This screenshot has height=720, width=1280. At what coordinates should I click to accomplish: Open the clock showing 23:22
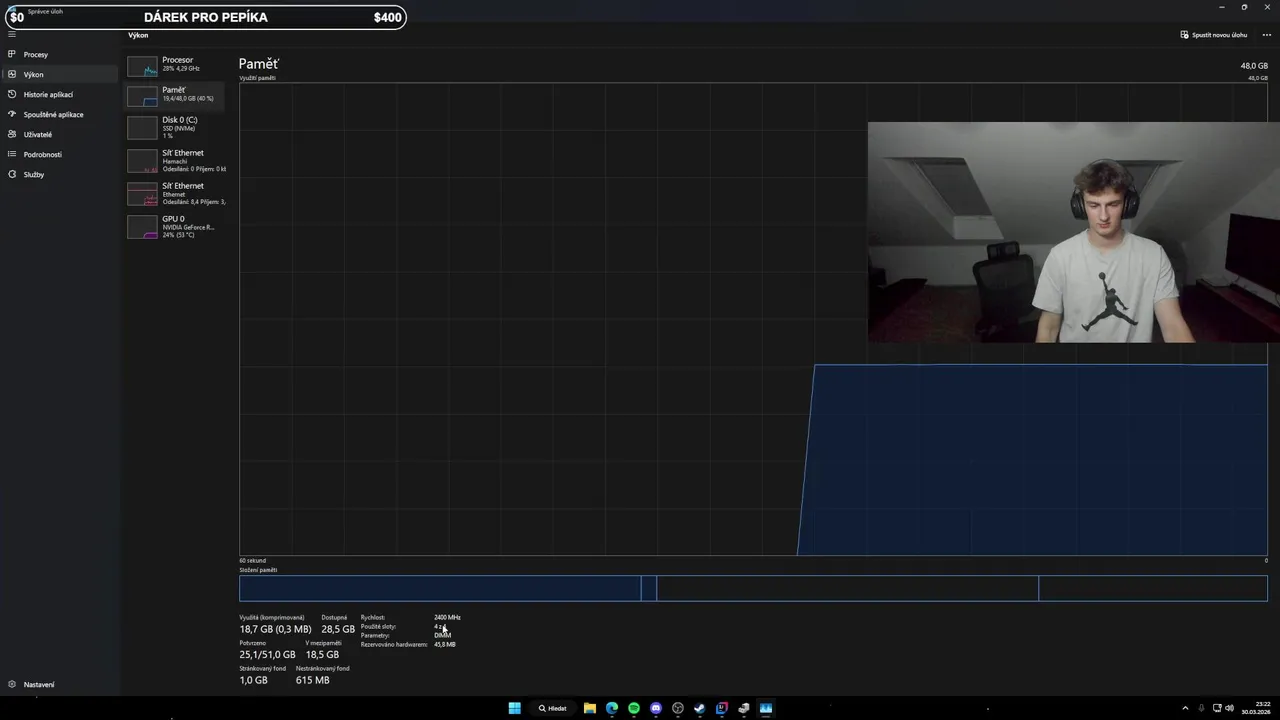tap(1258, 708)
